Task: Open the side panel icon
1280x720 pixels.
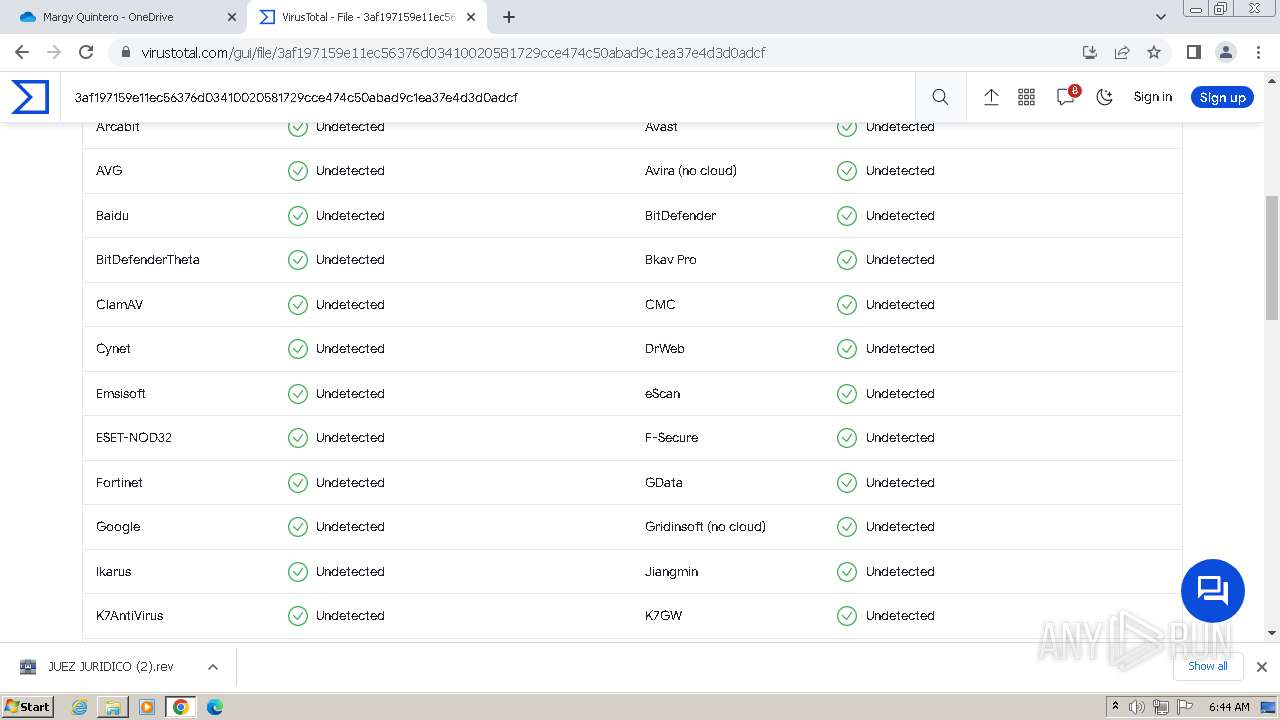Action: coord(1193,52)
